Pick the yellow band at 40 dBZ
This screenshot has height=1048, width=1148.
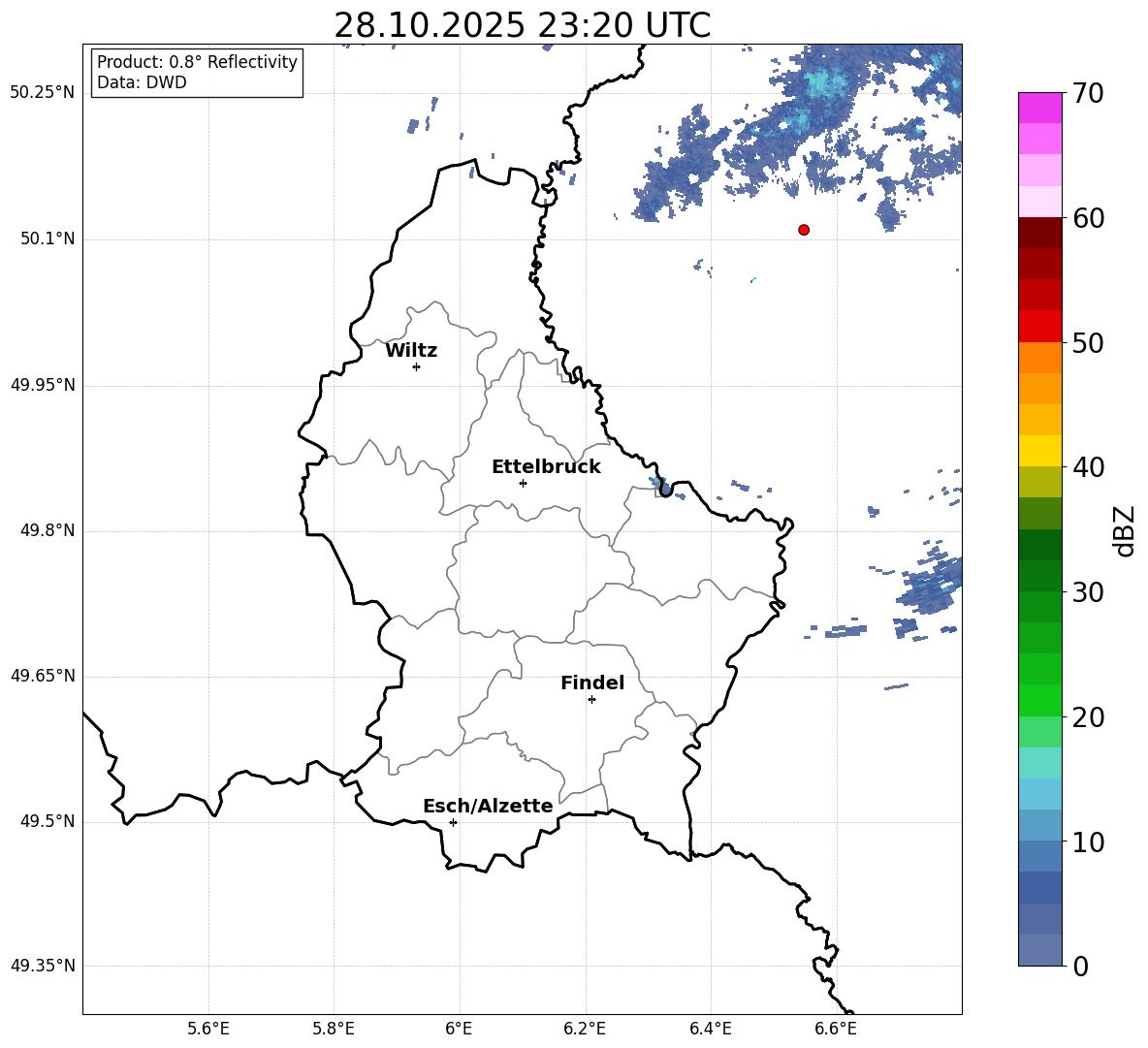pos(1039,451)
